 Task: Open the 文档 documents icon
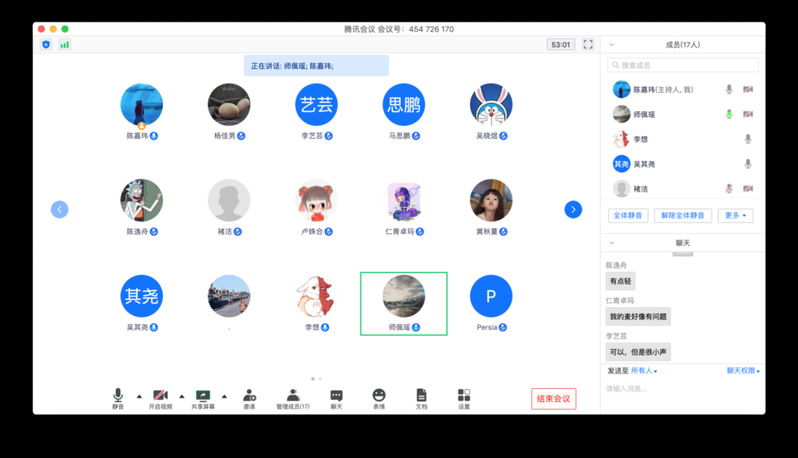pyautogui.click(x=421, y=397)
